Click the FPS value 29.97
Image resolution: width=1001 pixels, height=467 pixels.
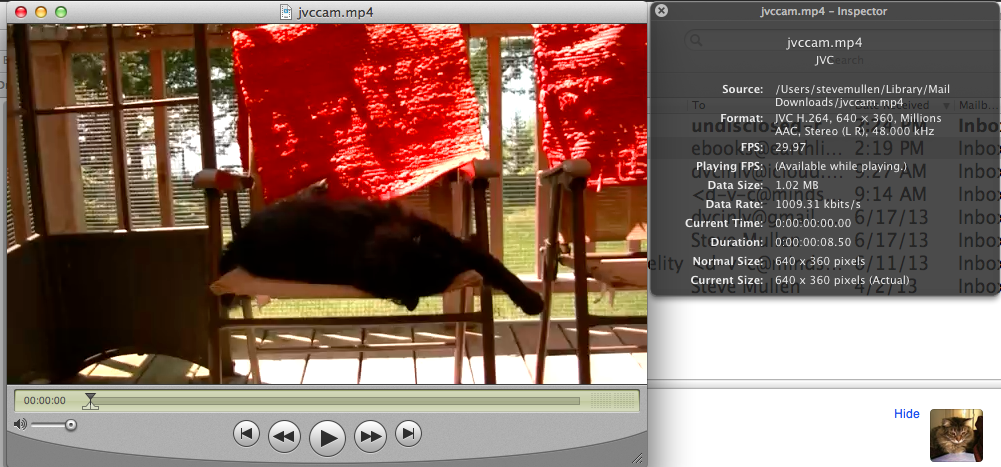tap(791, 147)
